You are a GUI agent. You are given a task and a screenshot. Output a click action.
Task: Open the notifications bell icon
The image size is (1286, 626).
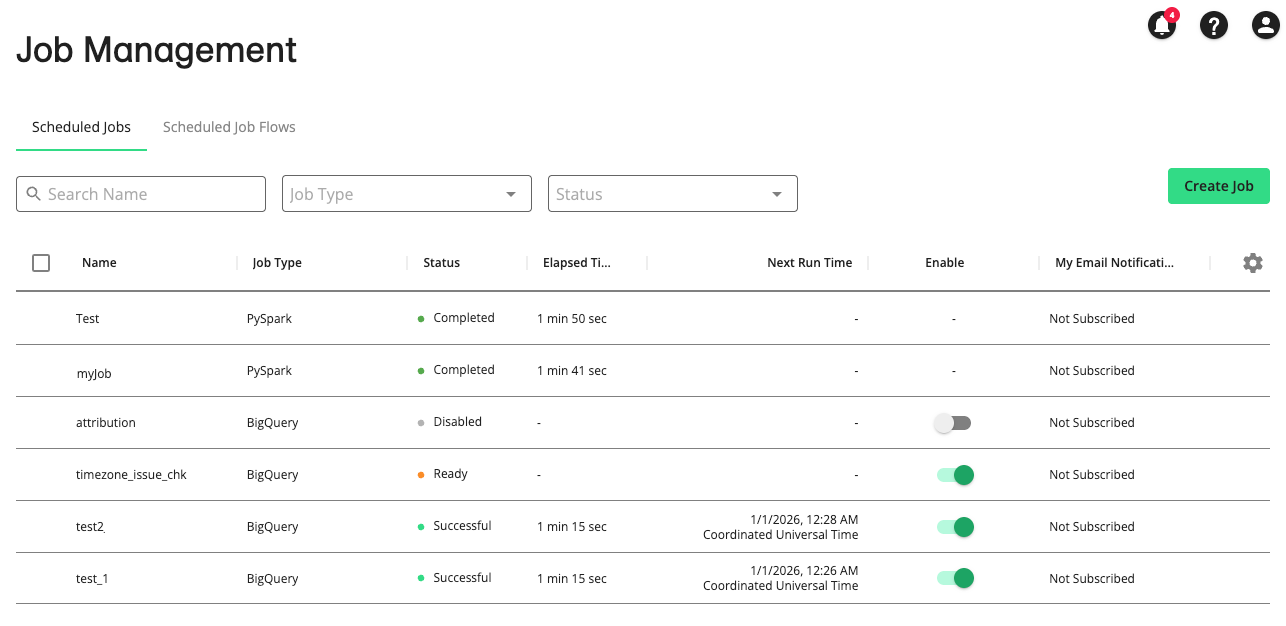pyautogui.click(x=1160, y=26)
